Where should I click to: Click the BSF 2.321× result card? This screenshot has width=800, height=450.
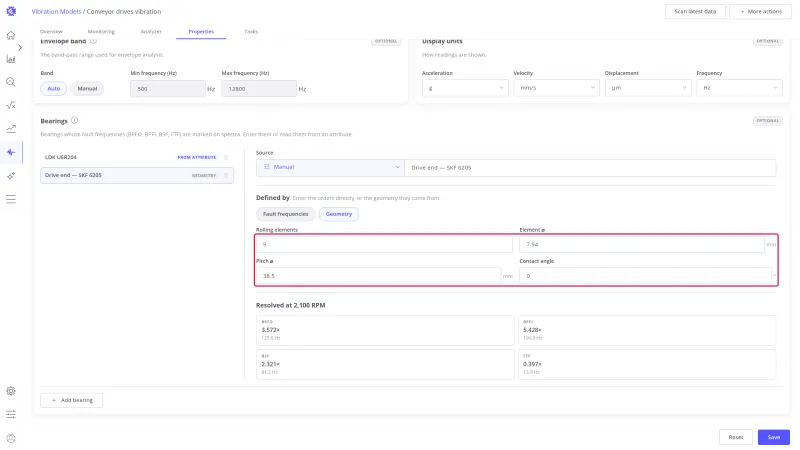(385, 364)
